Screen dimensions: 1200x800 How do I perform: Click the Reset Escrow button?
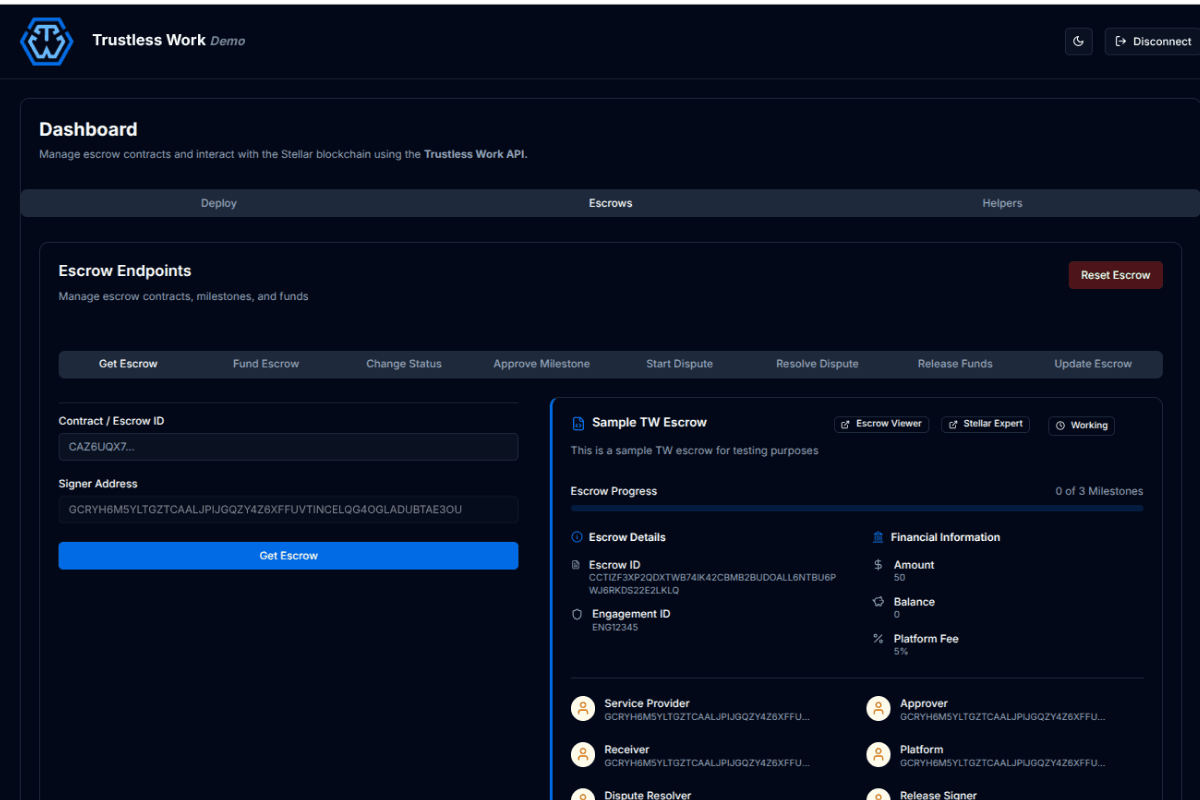[x=1115, y=275]
